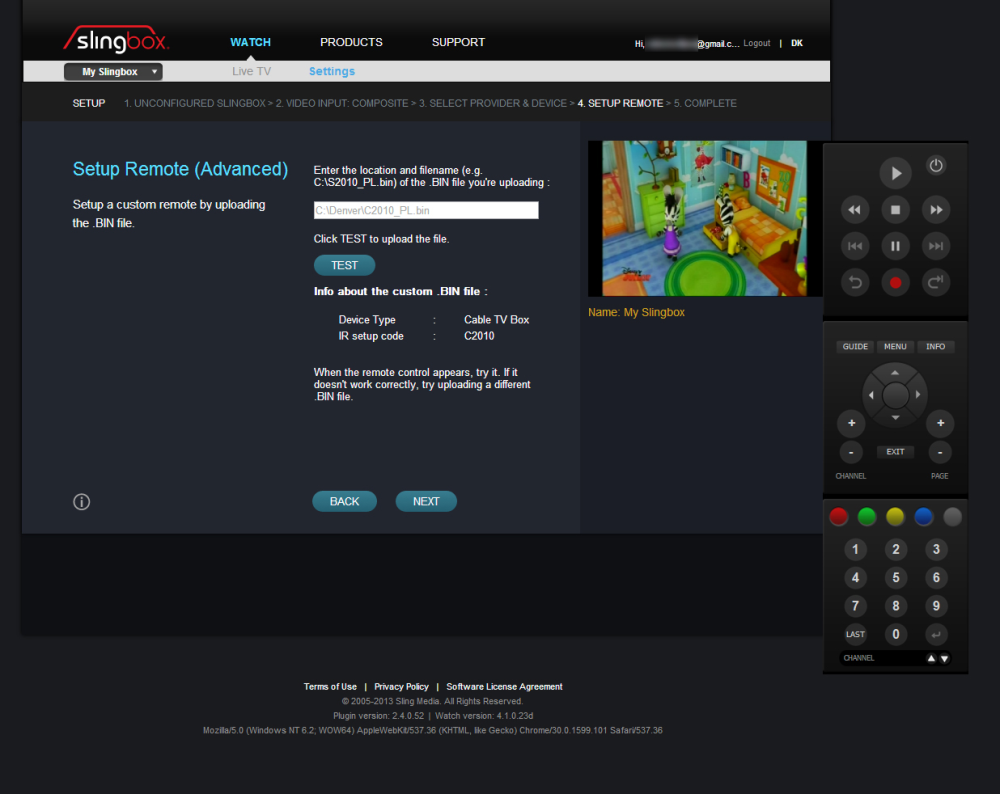Open the Terms of Use link
The image size is (1000, 794).
point(330,687)
